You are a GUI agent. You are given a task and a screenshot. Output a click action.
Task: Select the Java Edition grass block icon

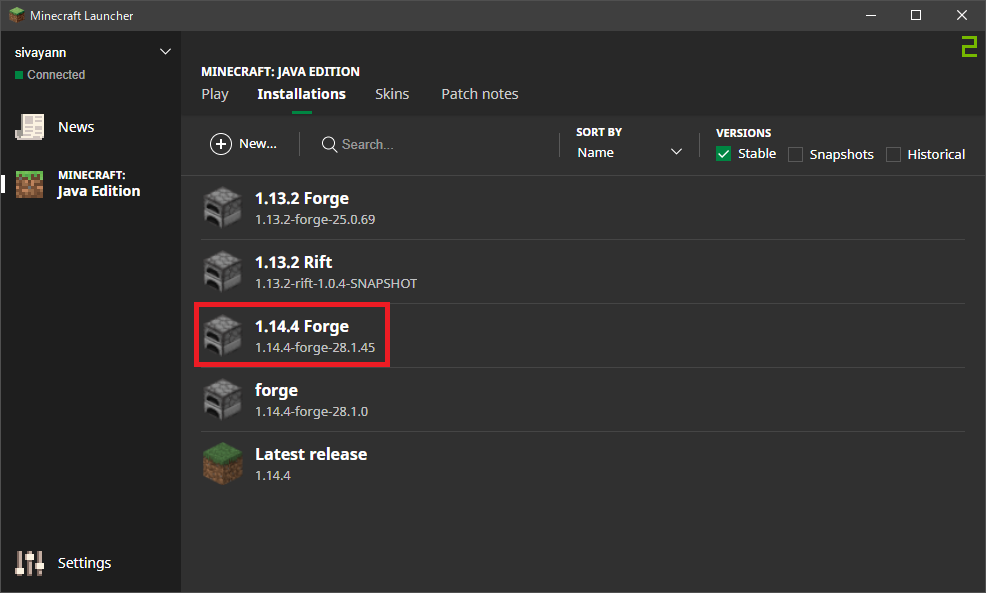click(30, 184)
